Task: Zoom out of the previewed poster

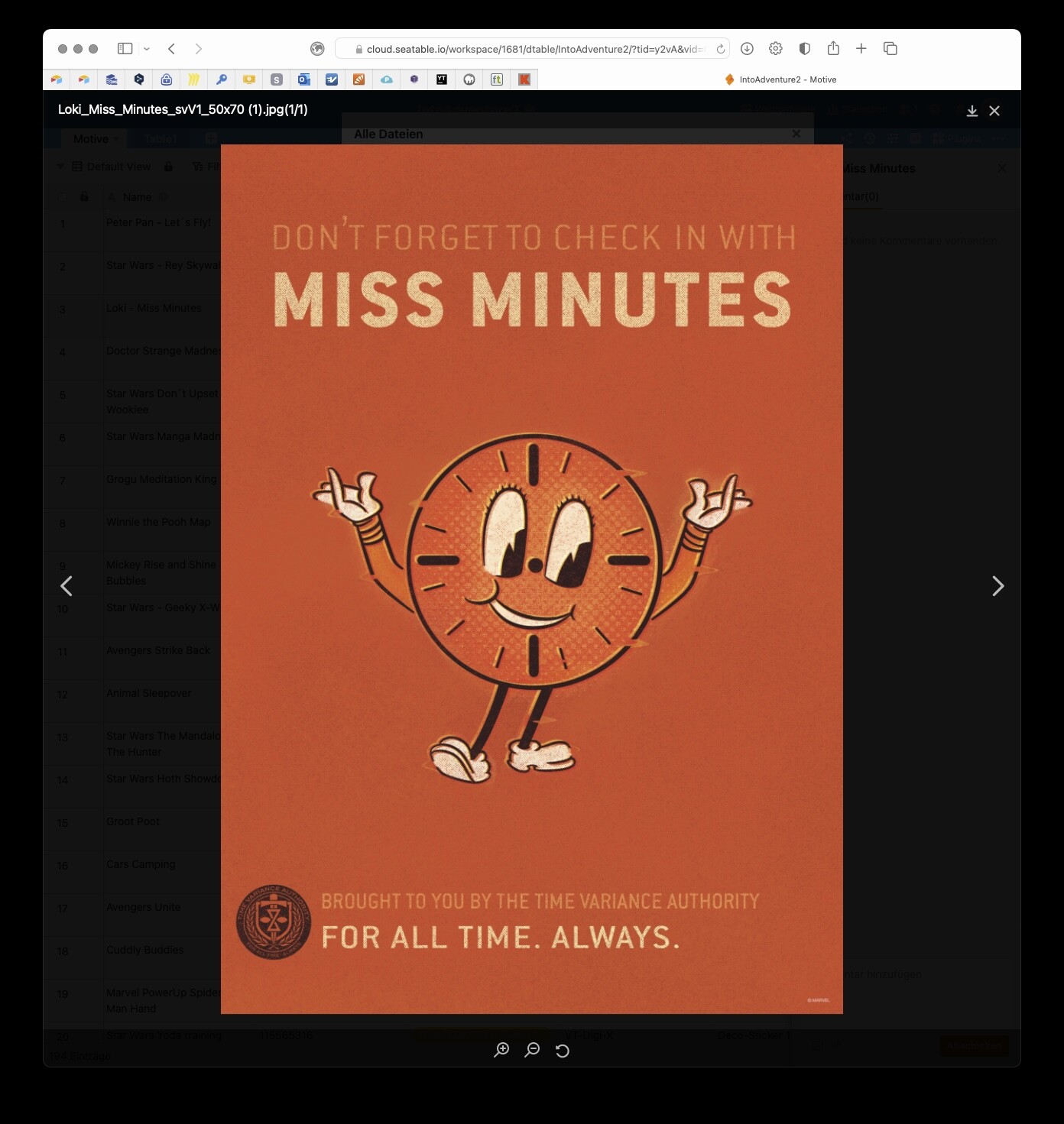Action: (x=532, y=1050)
